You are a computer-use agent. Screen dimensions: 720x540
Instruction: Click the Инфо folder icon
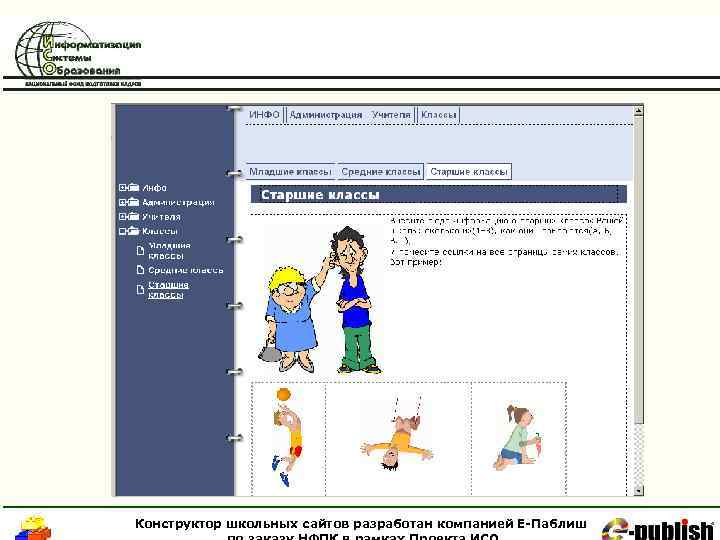[133, 187]
